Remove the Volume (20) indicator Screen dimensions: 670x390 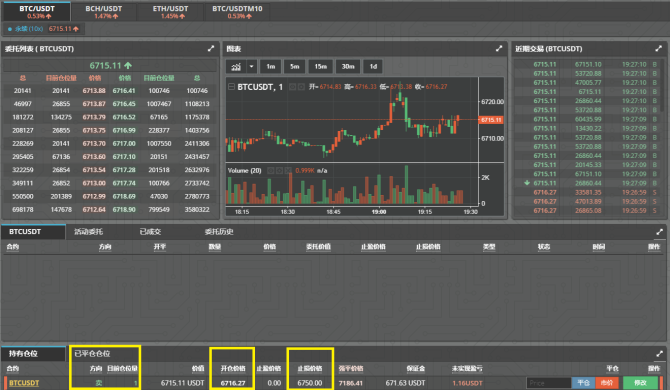click(288, 170)
